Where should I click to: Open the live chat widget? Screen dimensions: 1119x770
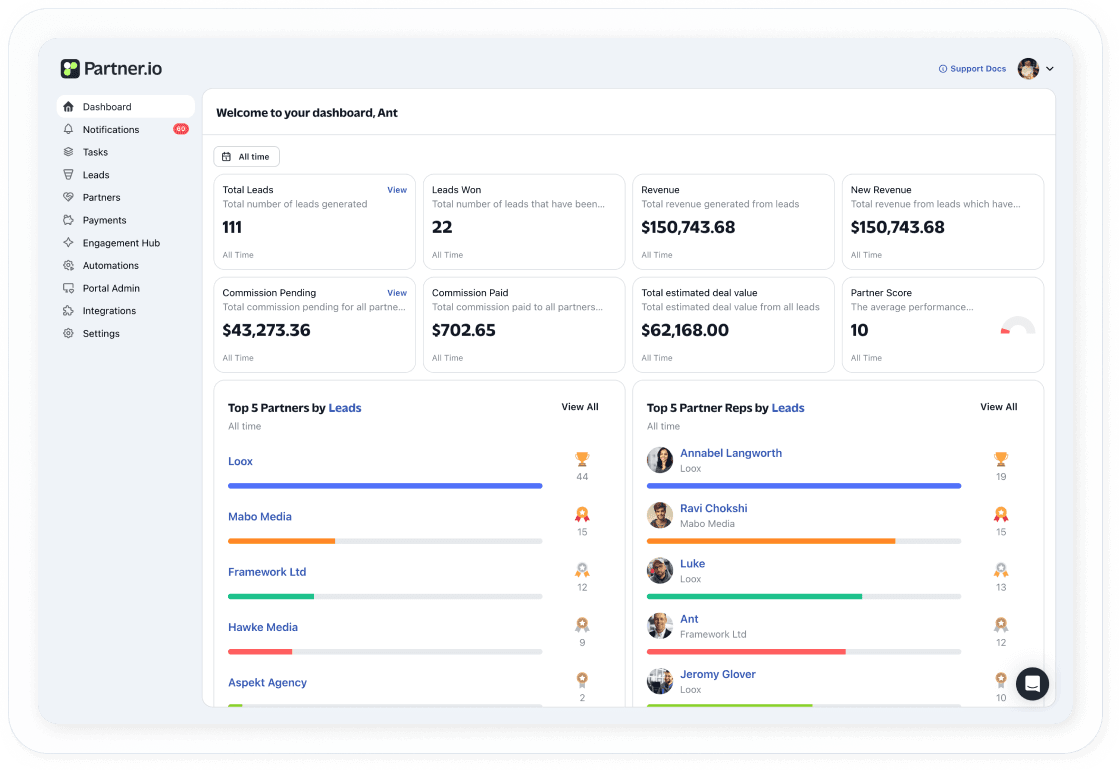[1032, 684]
